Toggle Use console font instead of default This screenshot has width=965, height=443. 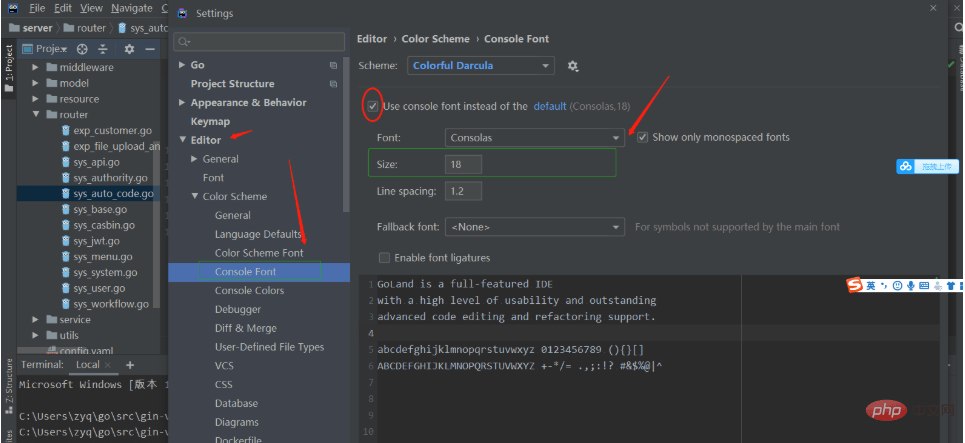coord(372,106)
